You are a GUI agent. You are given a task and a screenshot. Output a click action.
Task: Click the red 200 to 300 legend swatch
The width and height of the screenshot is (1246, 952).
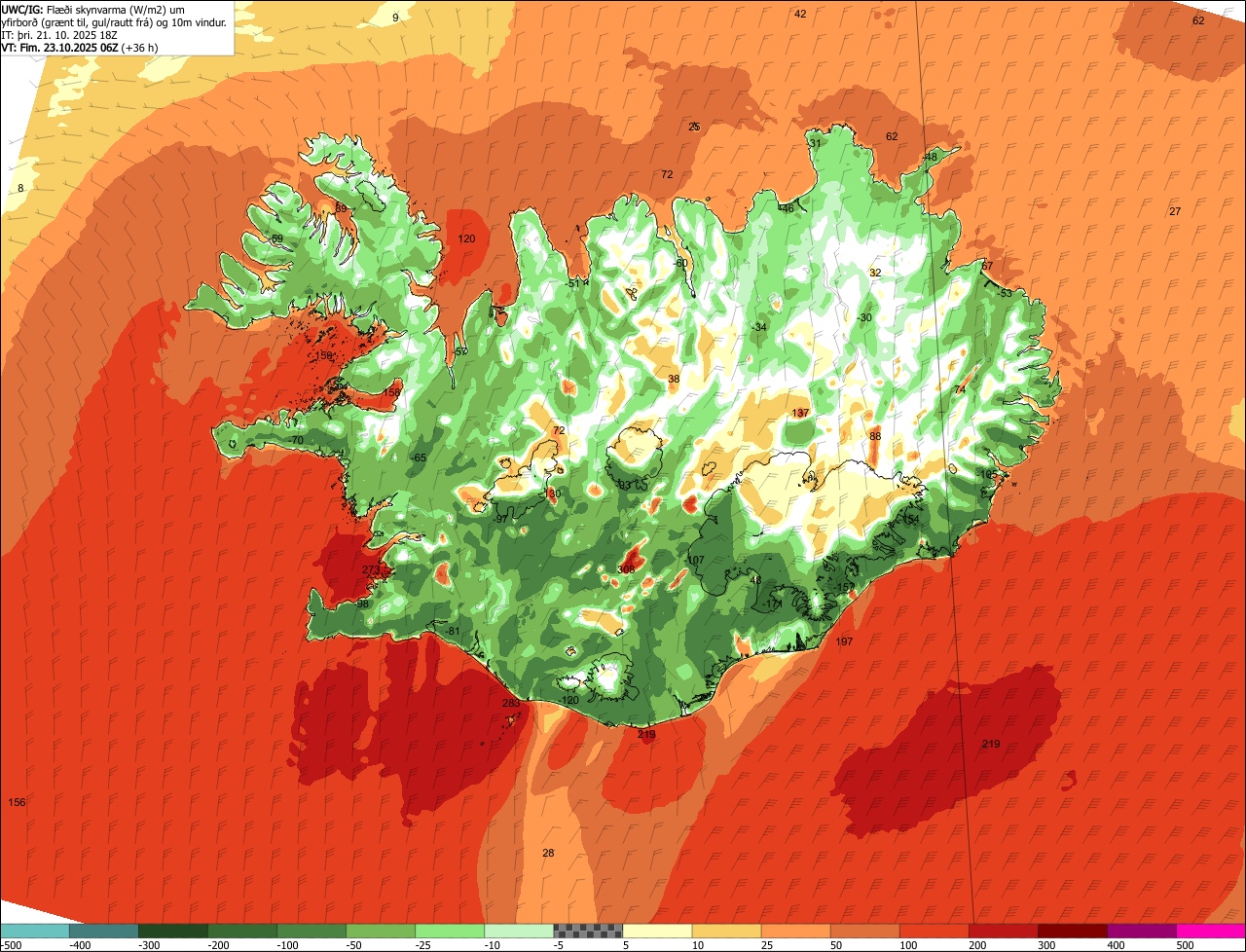point(1002,931)
